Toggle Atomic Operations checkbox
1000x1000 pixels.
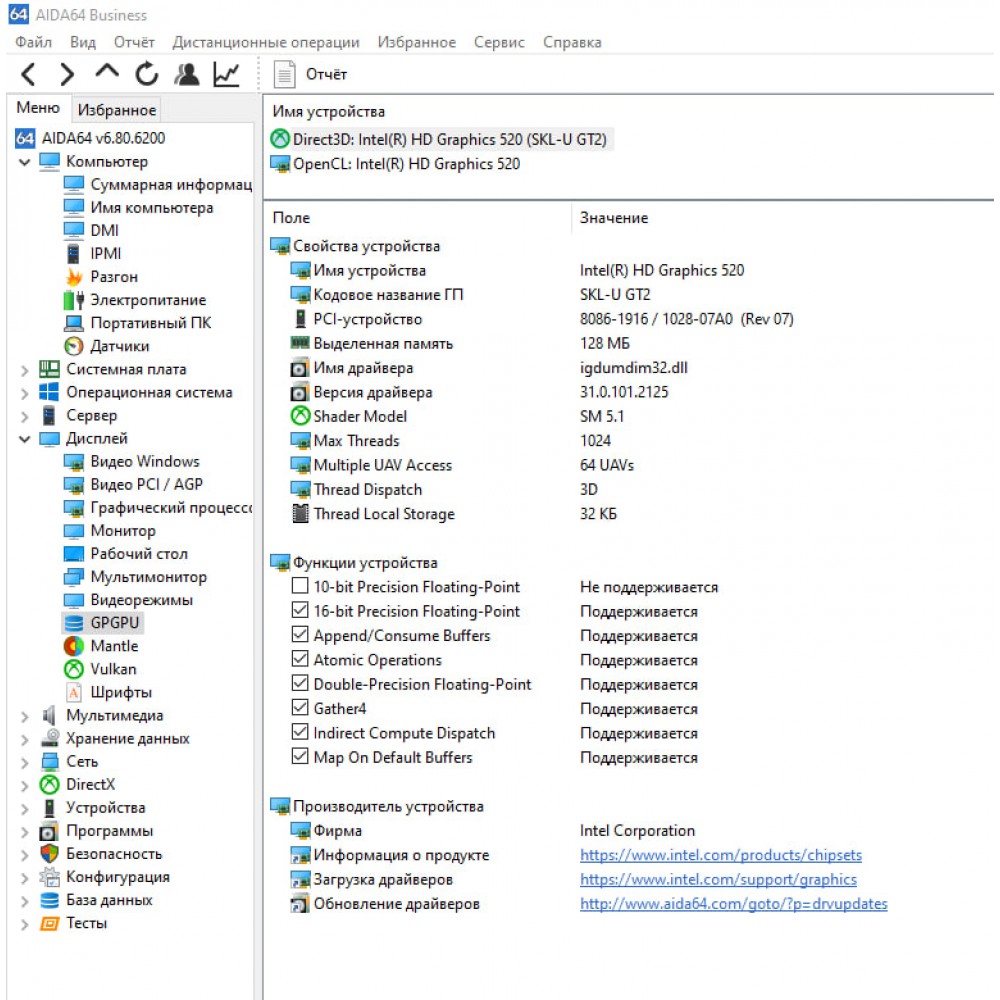click(x=300, y=659)
